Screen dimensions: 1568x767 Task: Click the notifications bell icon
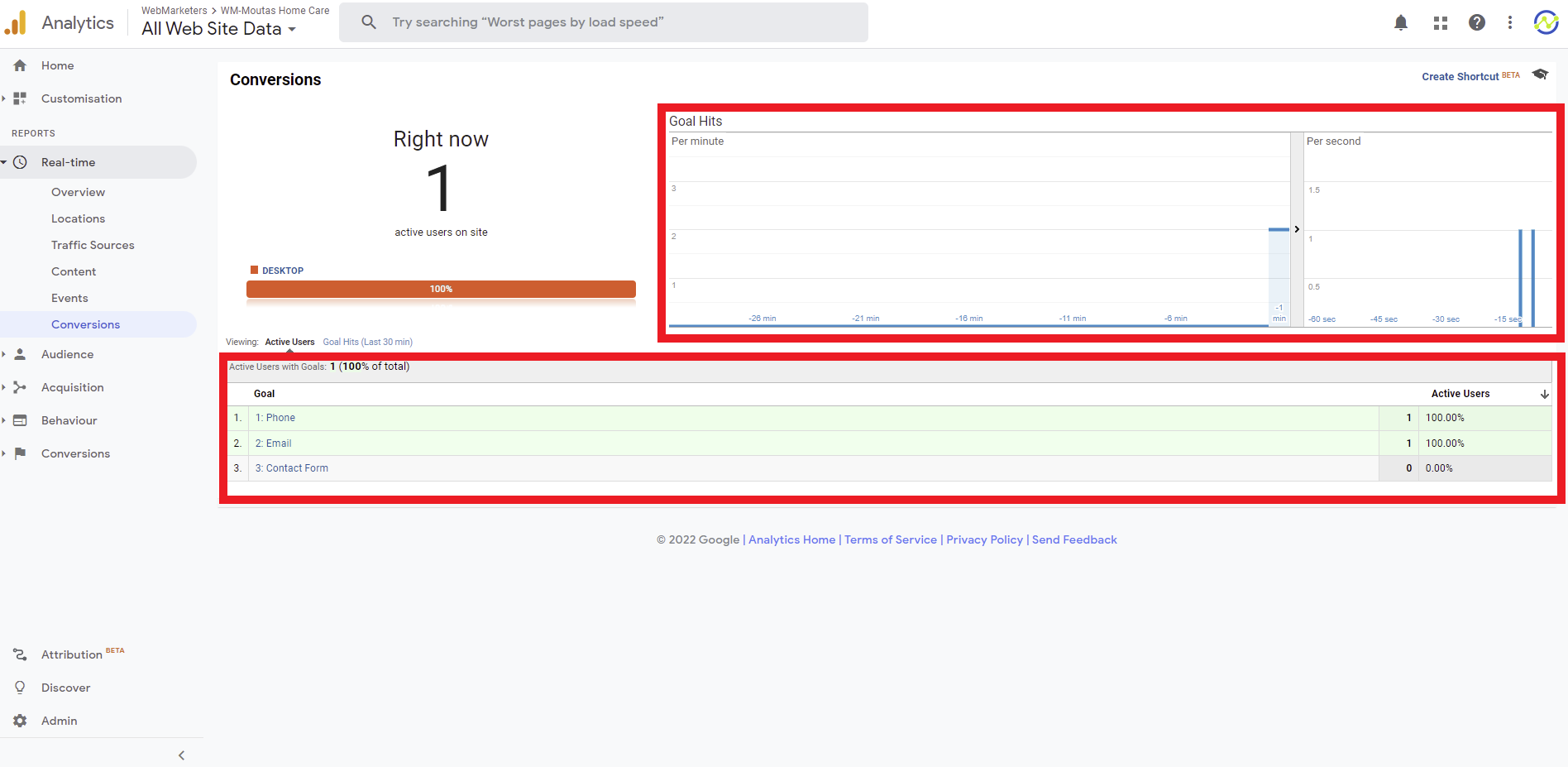click(x=1400, y=23)
